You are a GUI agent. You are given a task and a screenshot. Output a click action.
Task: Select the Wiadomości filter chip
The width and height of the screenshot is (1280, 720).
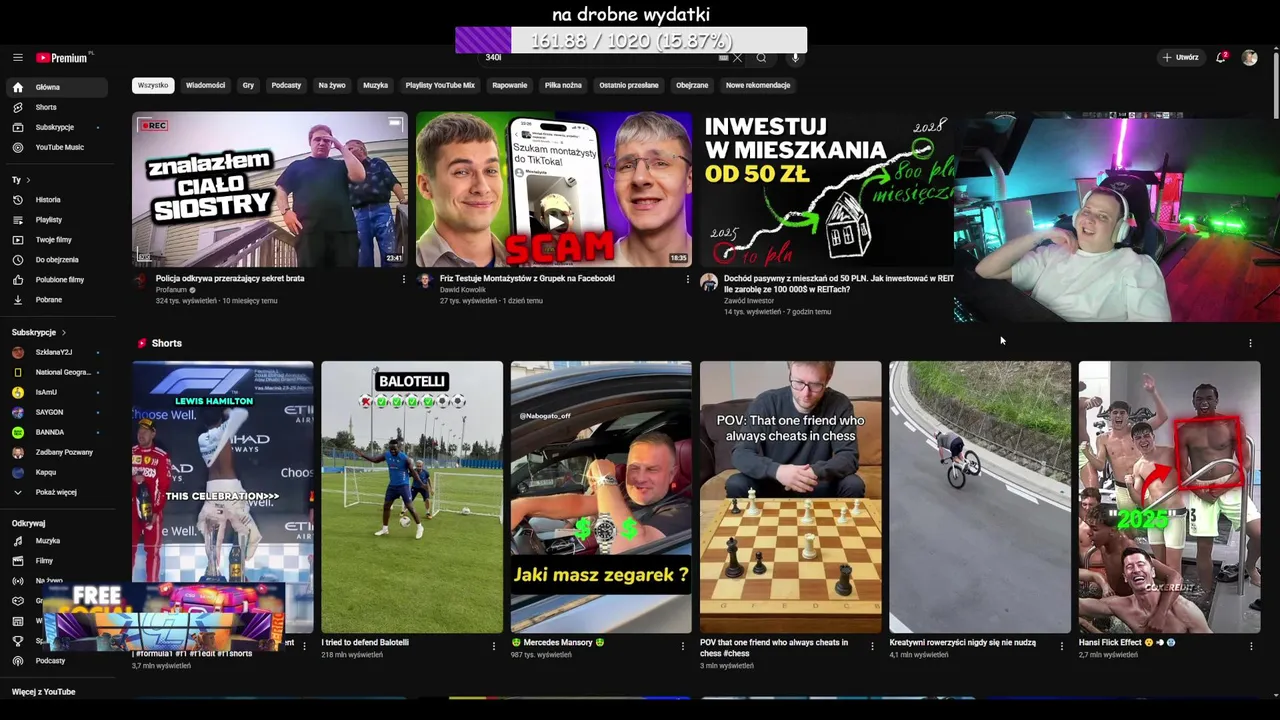[x=206, y=85]
